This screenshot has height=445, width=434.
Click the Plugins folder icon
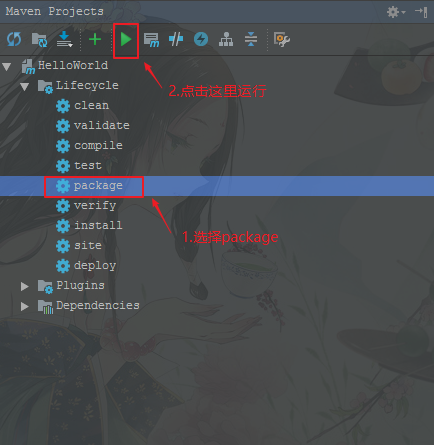tap(45, 287)
